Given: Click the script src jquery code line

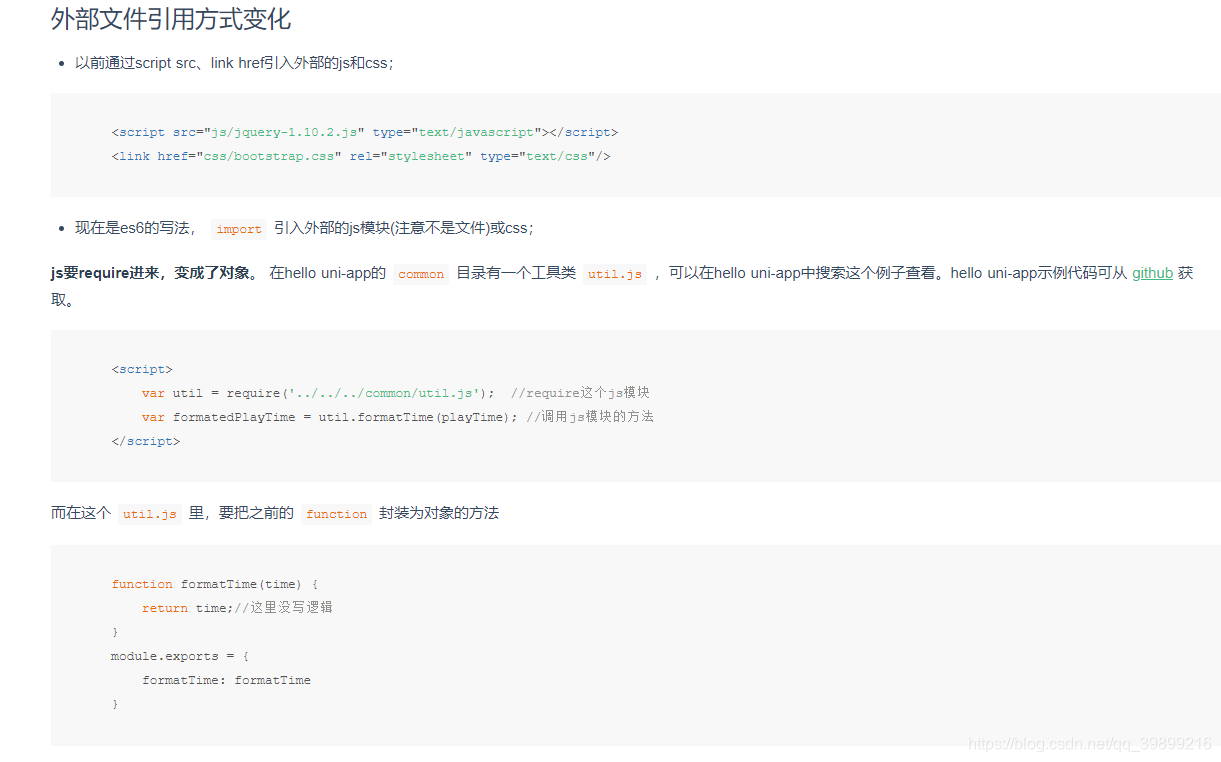Looking at the screenshot, I should 365,132.
